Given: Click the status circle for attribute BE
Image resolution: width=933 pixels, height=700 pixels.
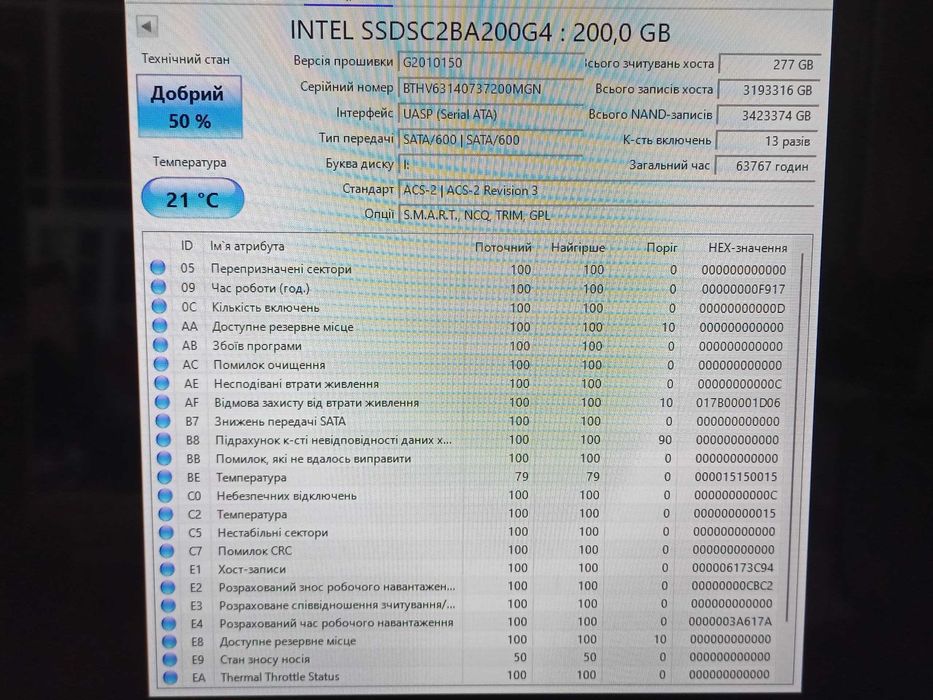Looking at the screenshot, I should [x=164, y=477].
